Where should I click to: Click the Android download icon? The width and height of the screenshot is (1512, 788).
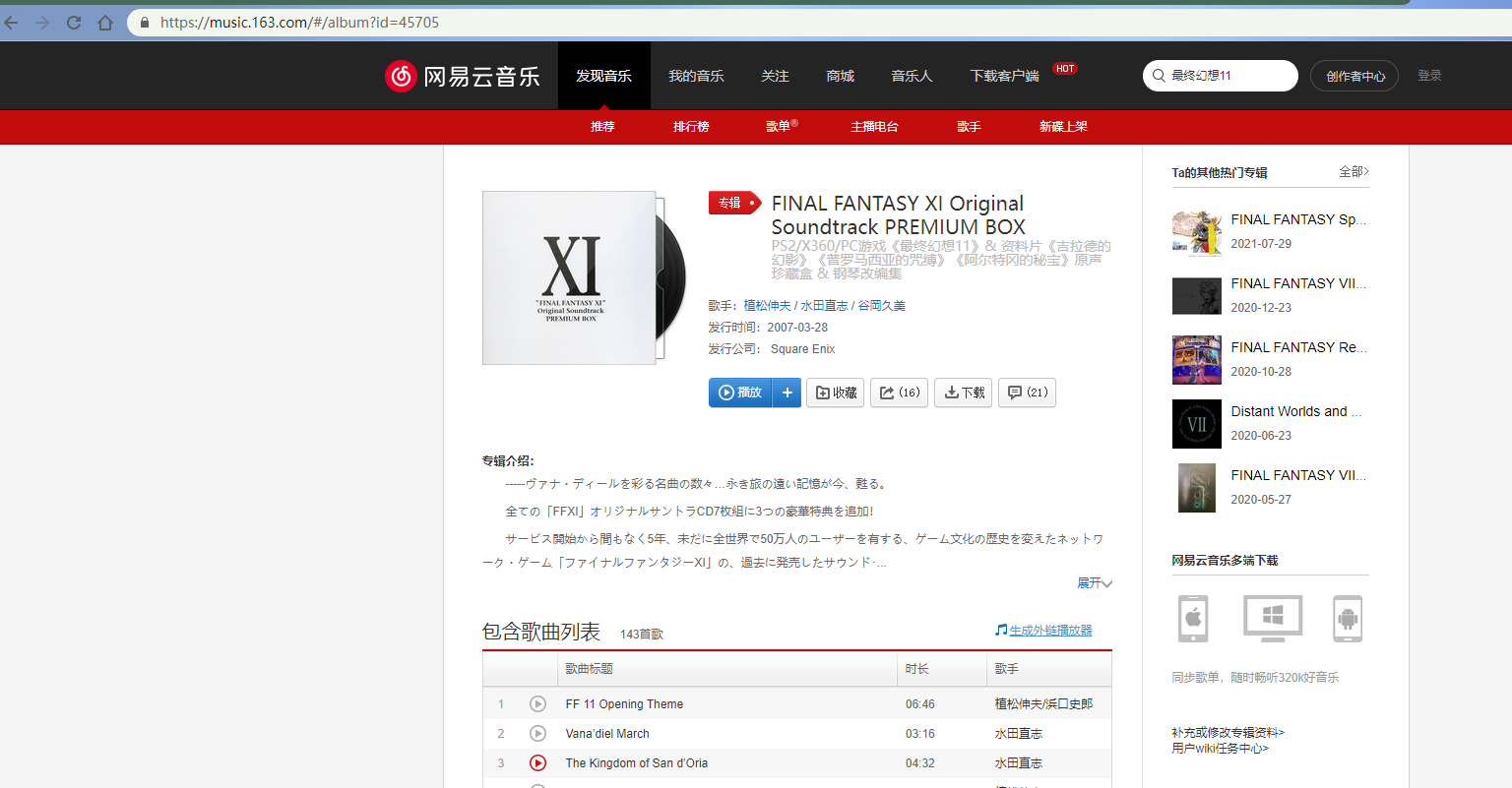1348,619
